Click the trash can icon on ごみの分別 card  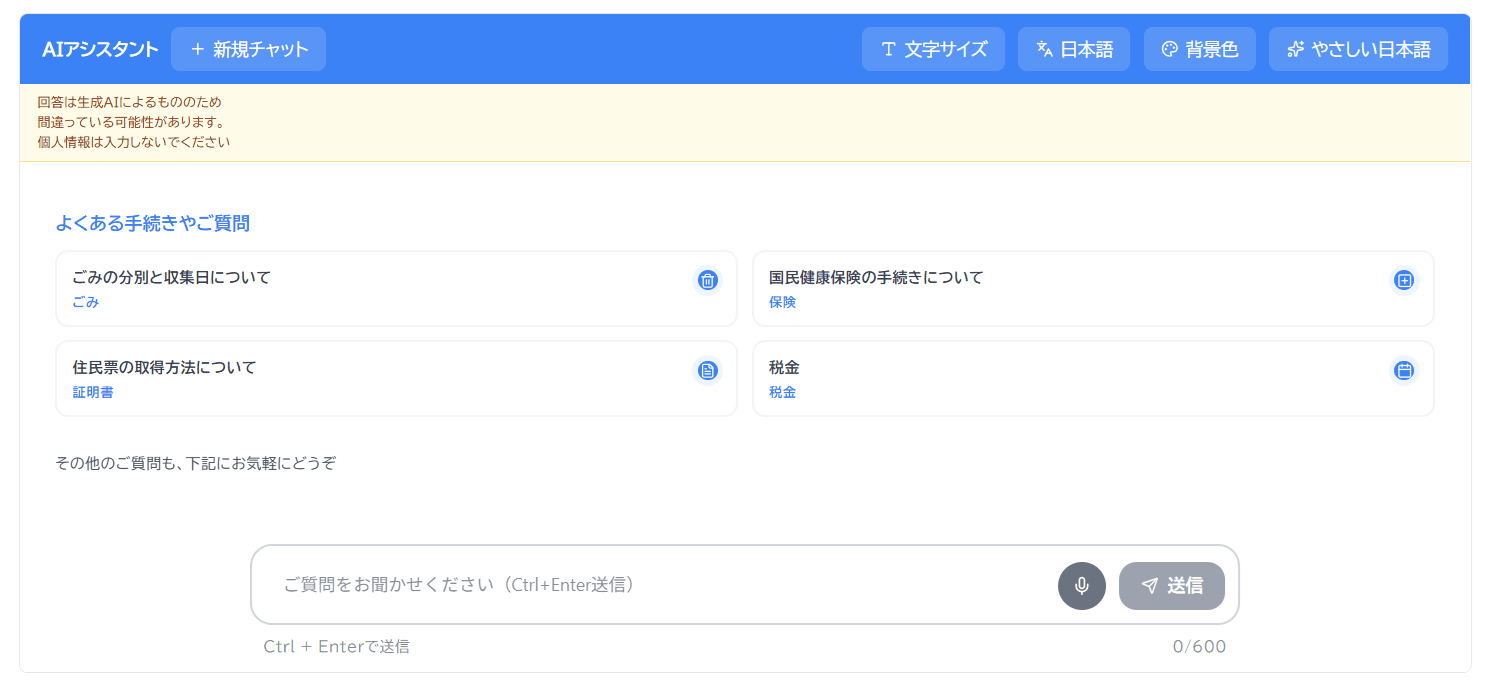(708, 280)
